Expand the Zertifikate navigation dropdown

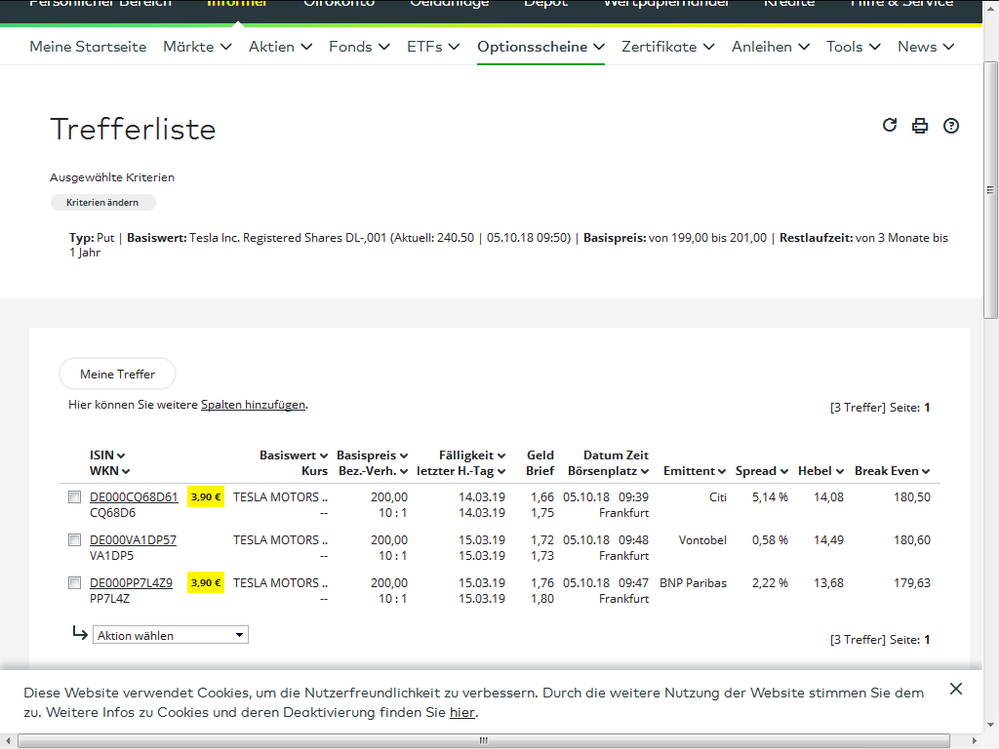667,47
